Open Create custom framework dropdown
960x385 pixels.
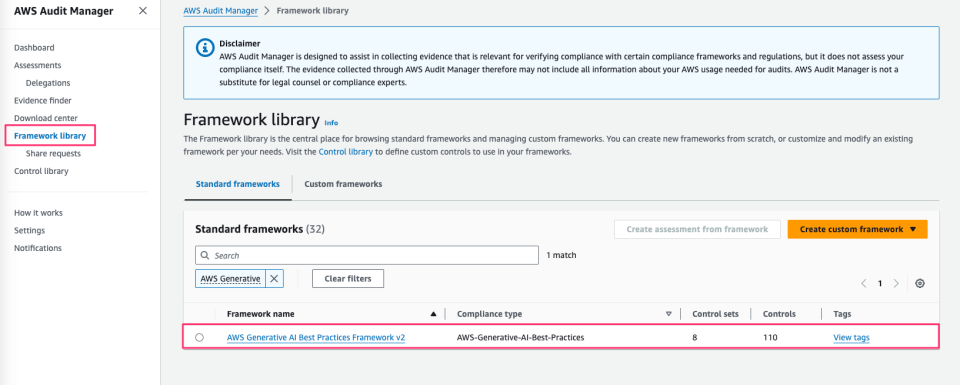tap(858, 230)
